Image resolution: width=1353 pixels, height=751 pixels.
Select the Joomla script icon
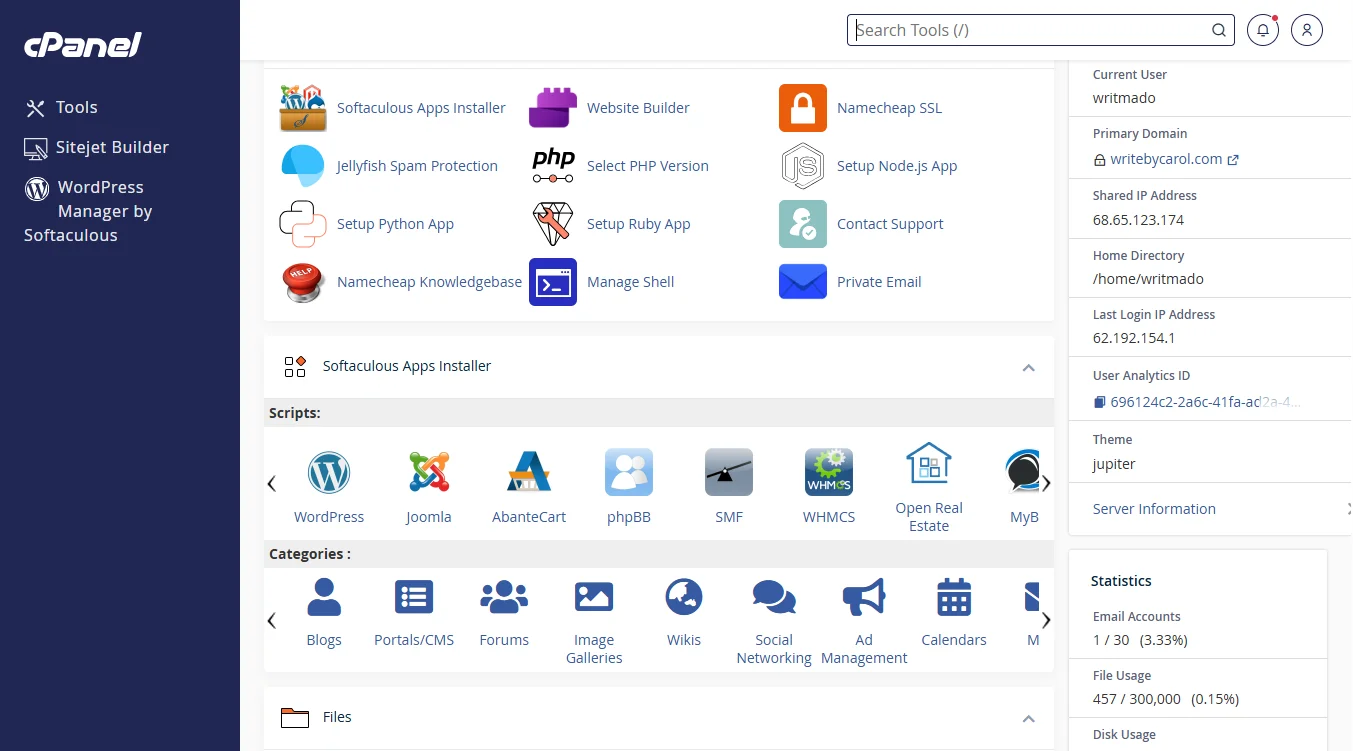(429, 472)
